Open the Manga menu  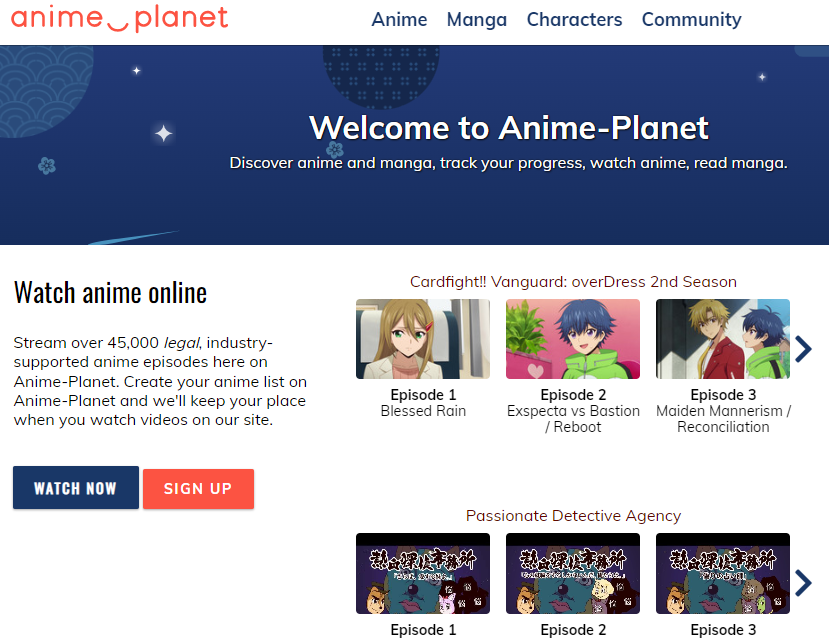click(476, 20)
